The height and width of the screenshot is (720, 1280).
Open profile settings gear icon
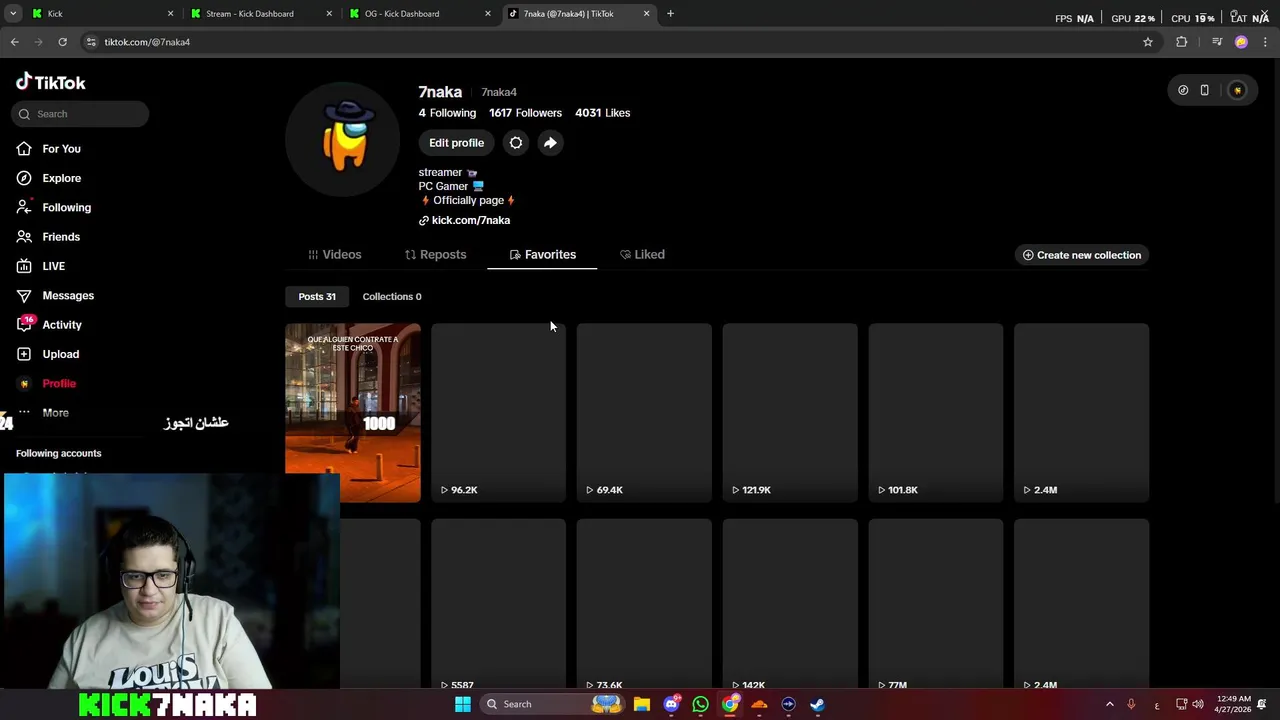[516, 143]
